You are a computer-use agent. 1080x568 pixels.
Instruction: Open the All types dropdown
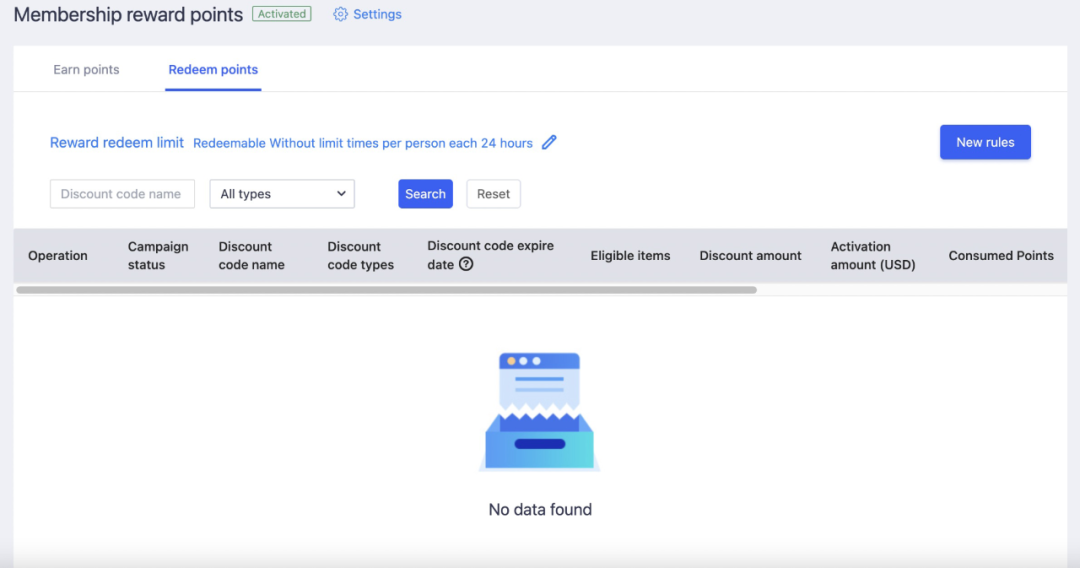point(282,193)
